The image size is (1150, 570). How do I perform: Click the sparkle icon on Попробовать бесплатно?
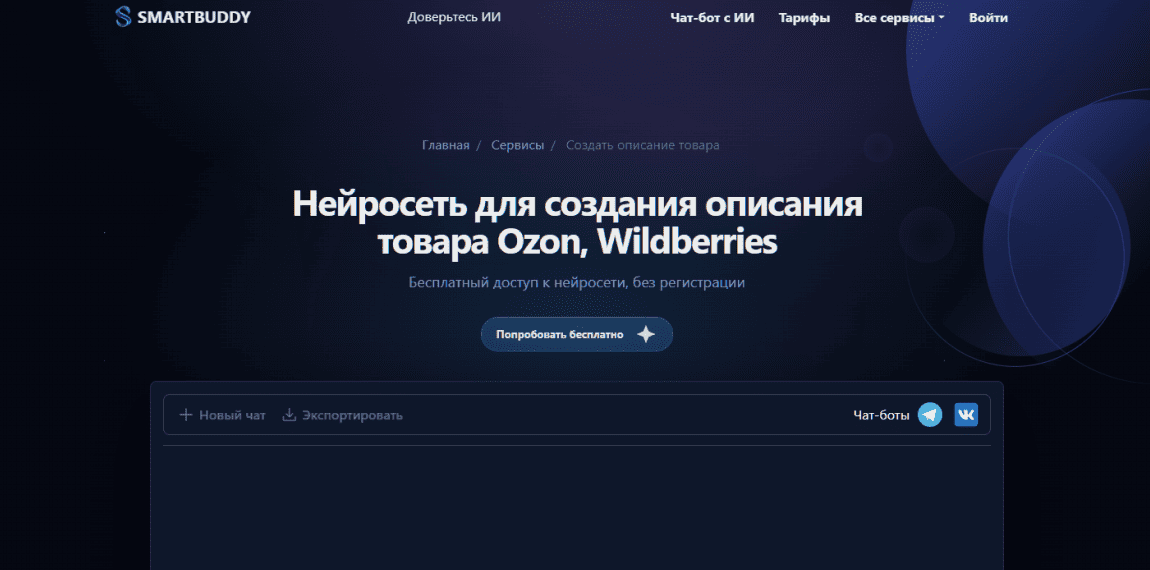click(645, 335)
